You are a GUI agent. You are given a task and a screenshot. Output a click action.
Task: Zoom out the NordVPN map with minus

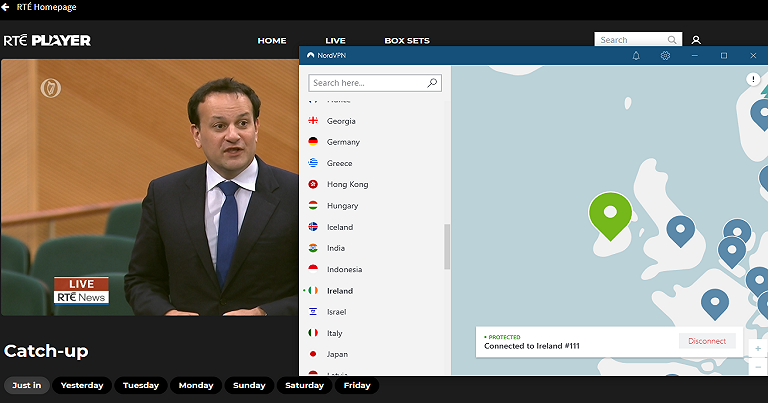(x=758, y=366)
